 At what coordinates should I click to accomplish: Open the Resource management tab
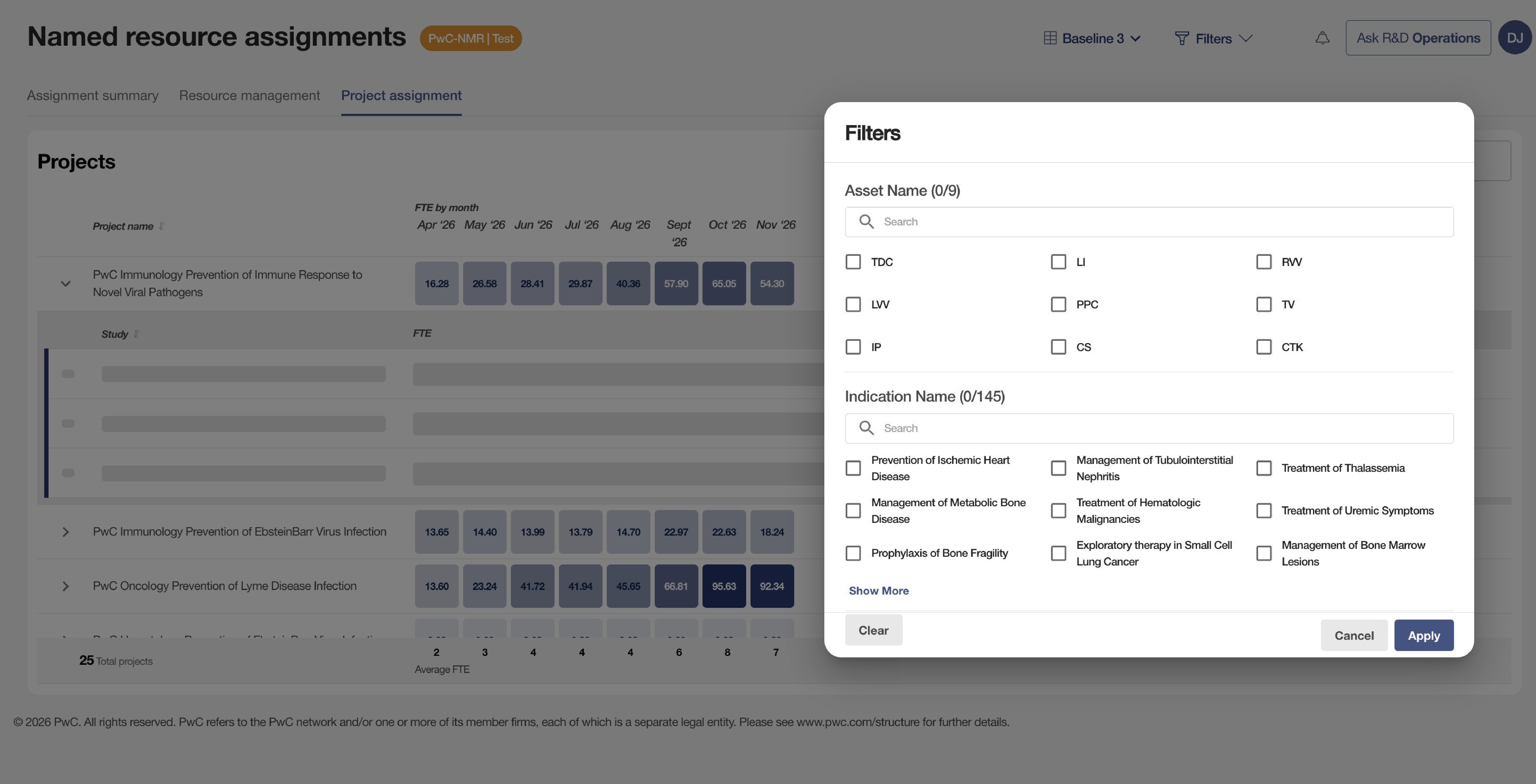pos(249,95)
